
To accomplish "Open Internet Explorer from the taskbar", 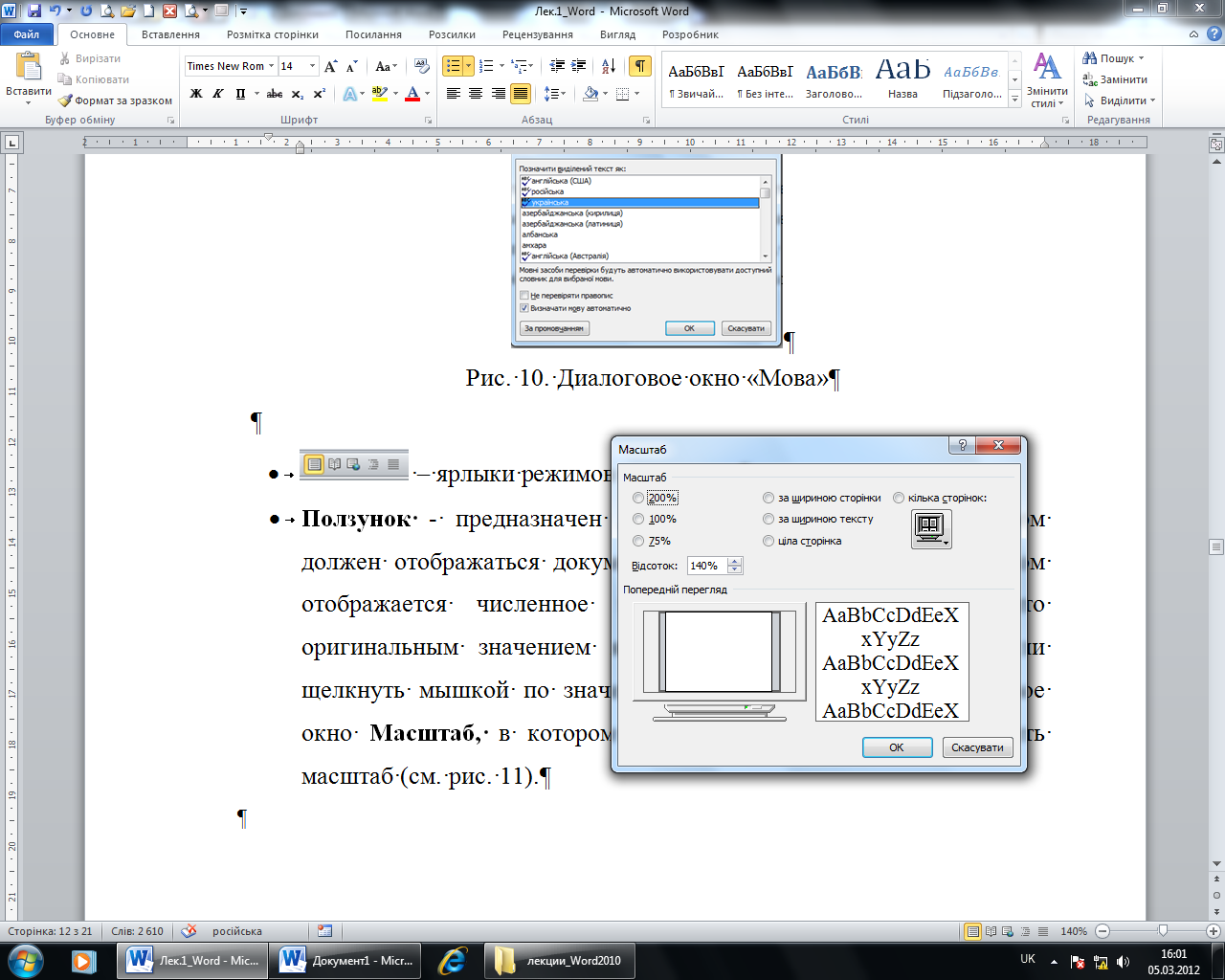I will (452, 961).
